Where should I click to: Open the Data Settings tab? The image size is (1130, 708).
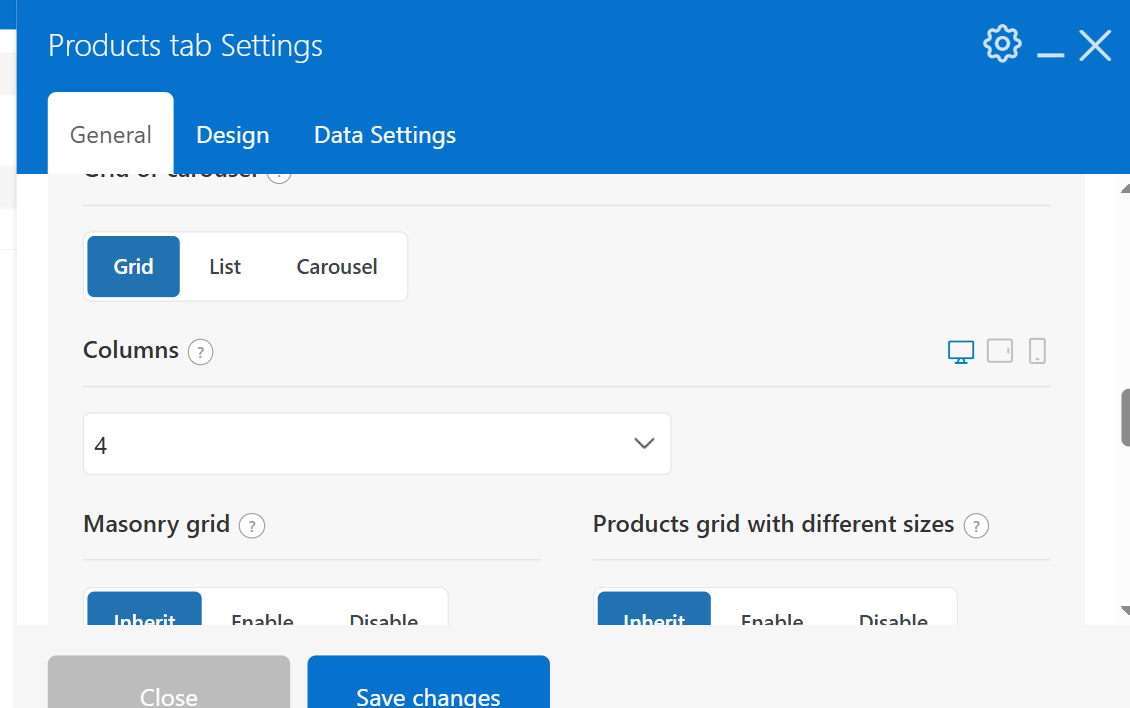pos(385,135)
